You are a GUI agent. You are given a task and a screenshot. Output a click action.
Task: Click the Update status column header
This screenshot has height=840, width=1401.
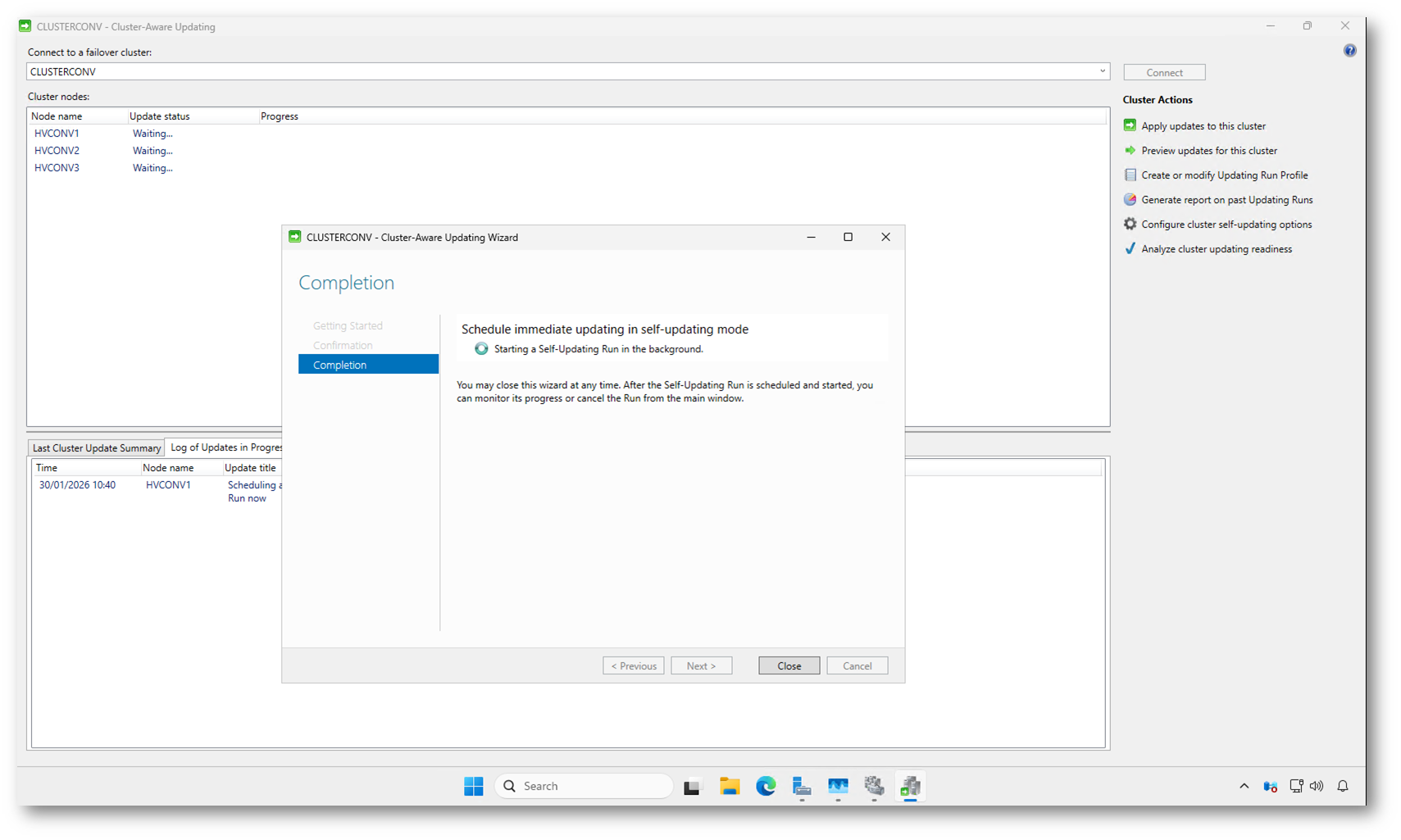click(x=160, y=116)
